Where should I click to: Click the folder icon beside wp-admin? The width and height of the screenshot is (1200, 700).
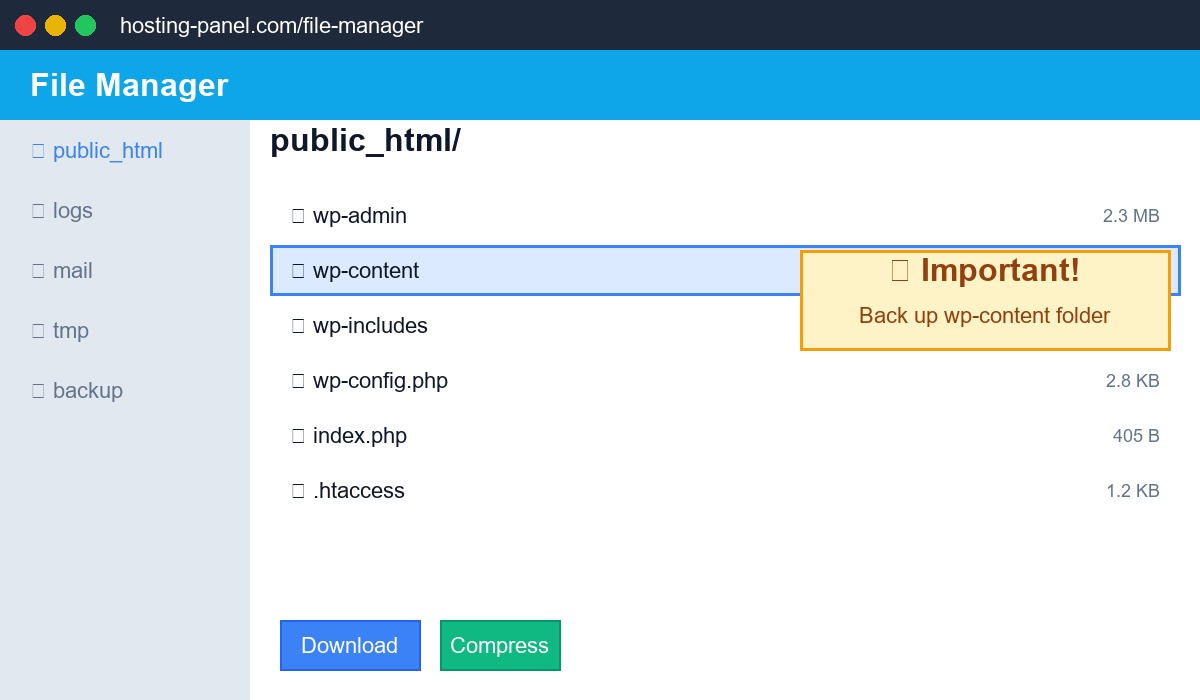[x=297, y=215]
